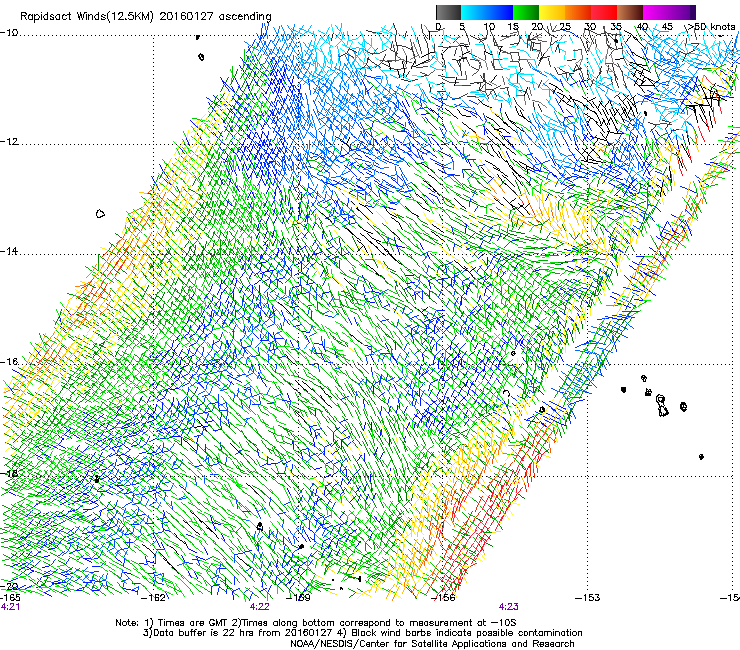Click the orange 25-30 knots legend color
Viewport: 740px width, 650px height.
tap(578, 12)
